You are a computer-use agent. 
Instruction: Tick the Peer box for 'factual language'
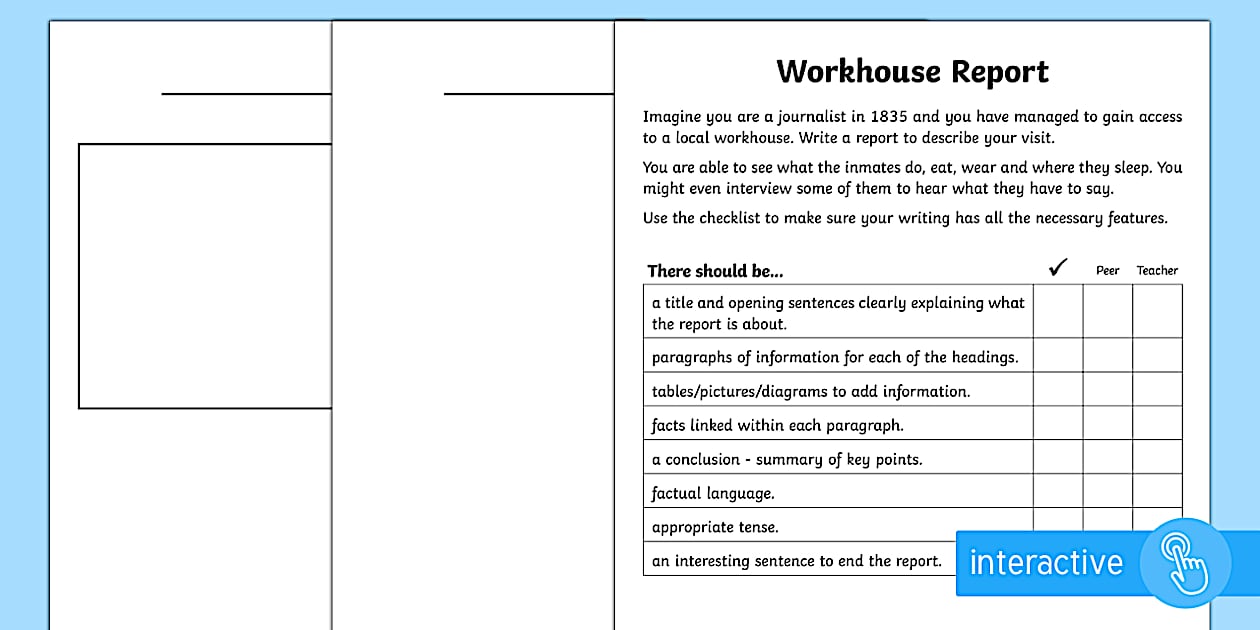[1107, 492]
